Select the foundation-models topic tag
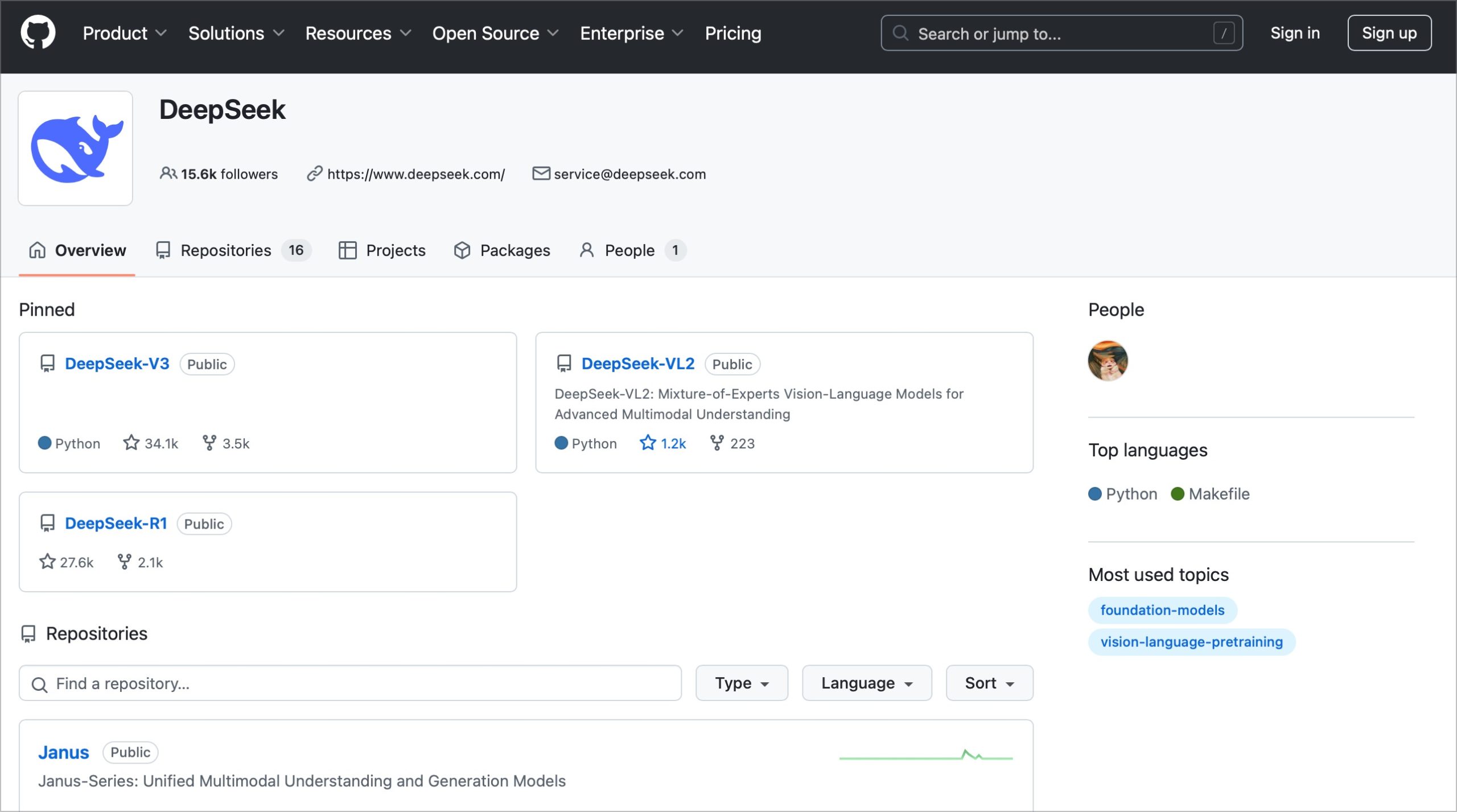Screen dimensions: 1457x812 point(1162,610)
